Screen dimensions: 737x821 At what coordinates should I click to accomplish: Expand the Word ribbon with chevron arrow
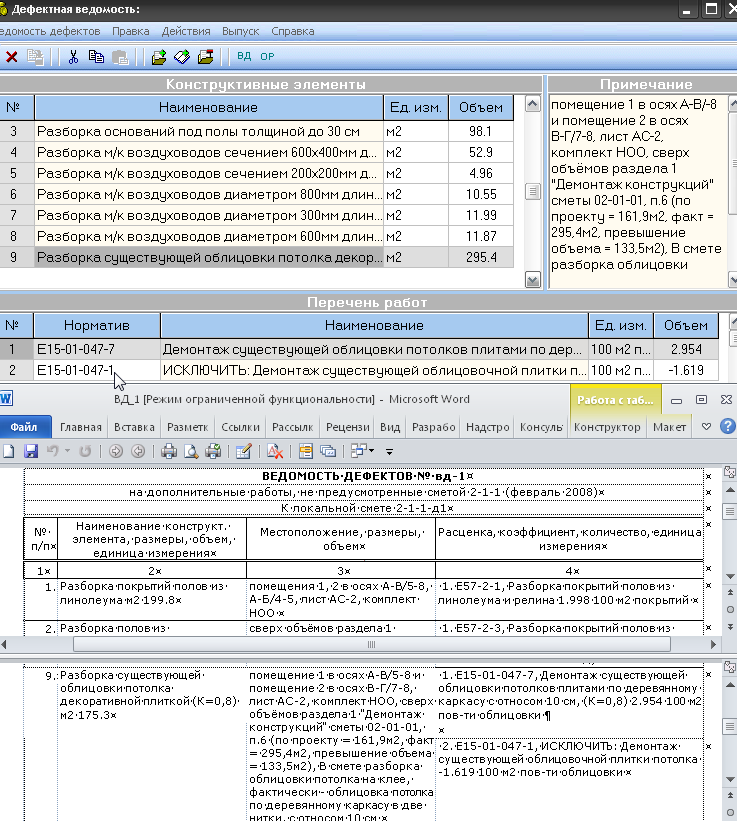(706, 427)
